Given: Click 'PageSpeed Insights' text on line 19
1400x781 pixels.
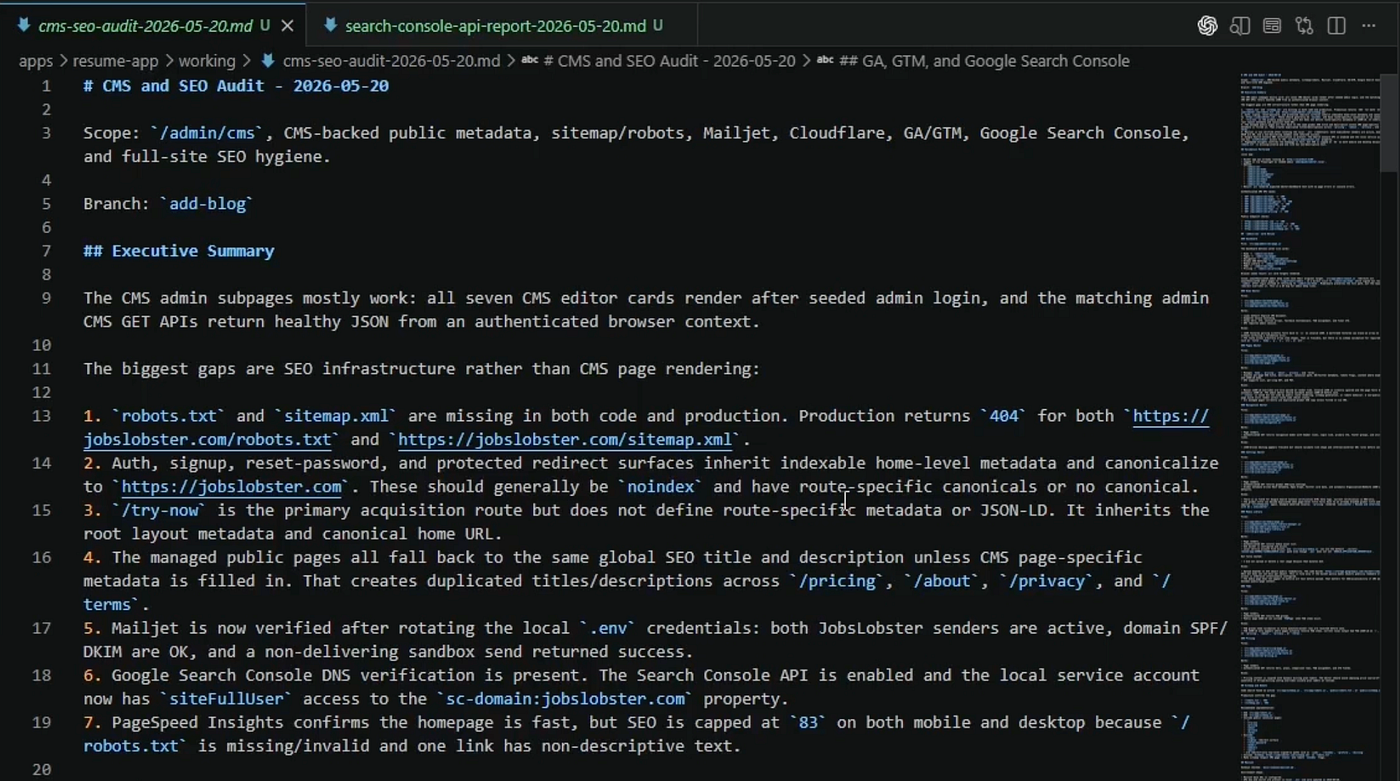Looking at the screenshot, I should [x=197, y=723].
